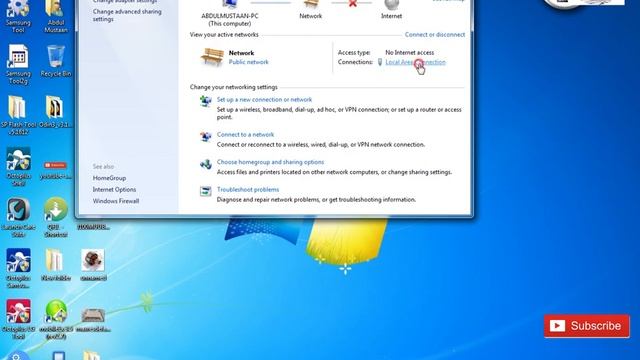The image size is (640, 360).
Task: Open the Samsung Tool desktop shortcut
Action: [18, 16]
